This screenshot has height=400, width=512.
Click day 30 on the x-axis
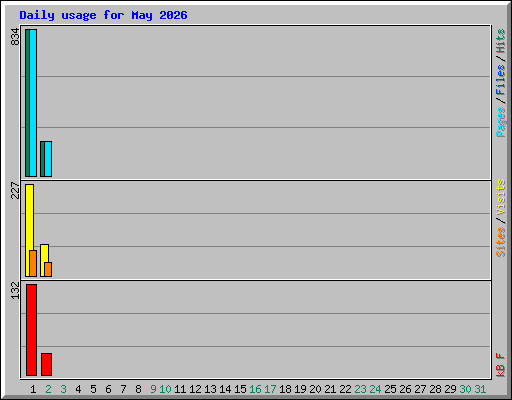click(x=465, y=389)
